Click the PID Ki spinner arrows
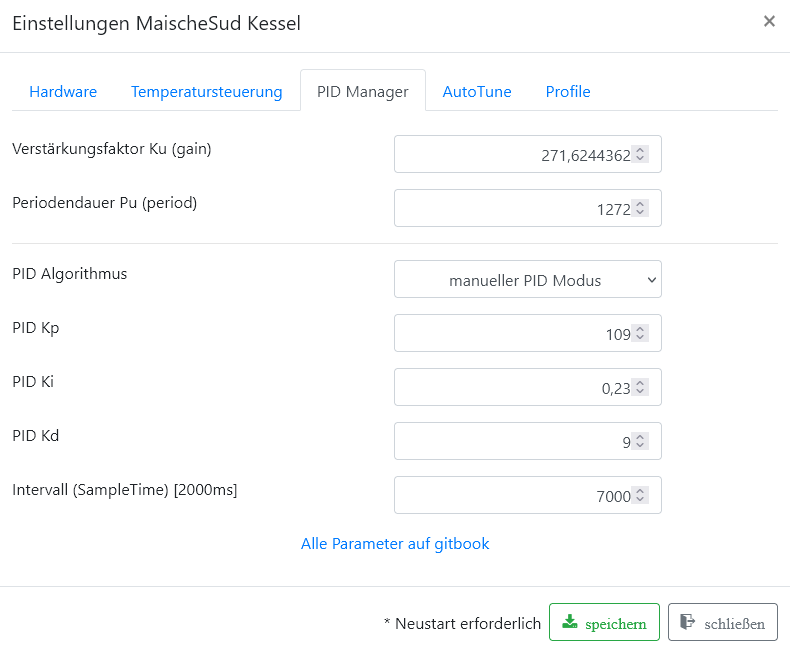The image size is (790, 653). click(641, 388)
